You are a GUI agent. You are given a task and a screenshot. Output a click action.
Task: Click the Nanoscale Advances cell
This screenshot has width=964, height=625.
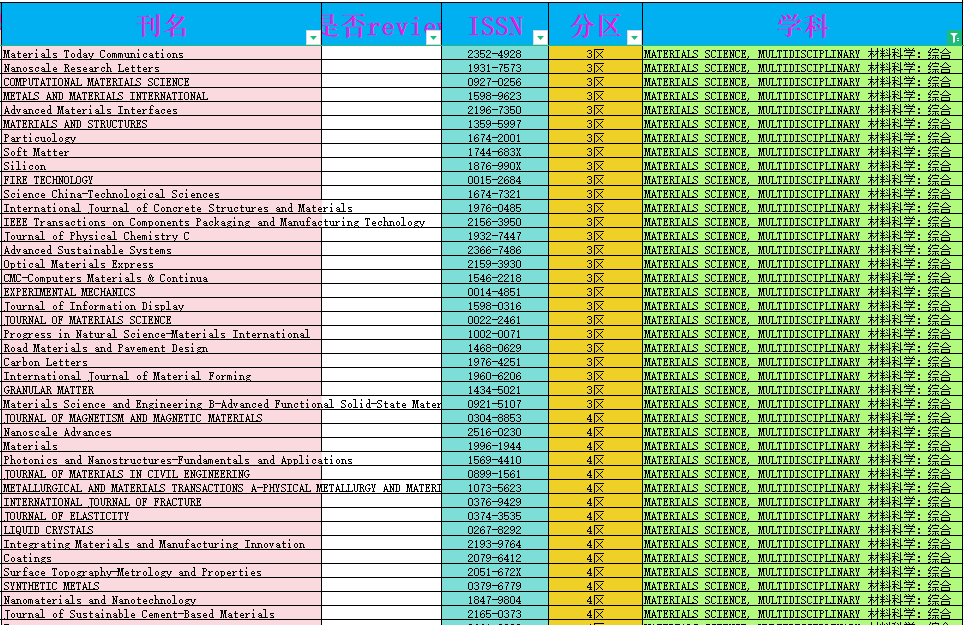(x=161, y=432)
